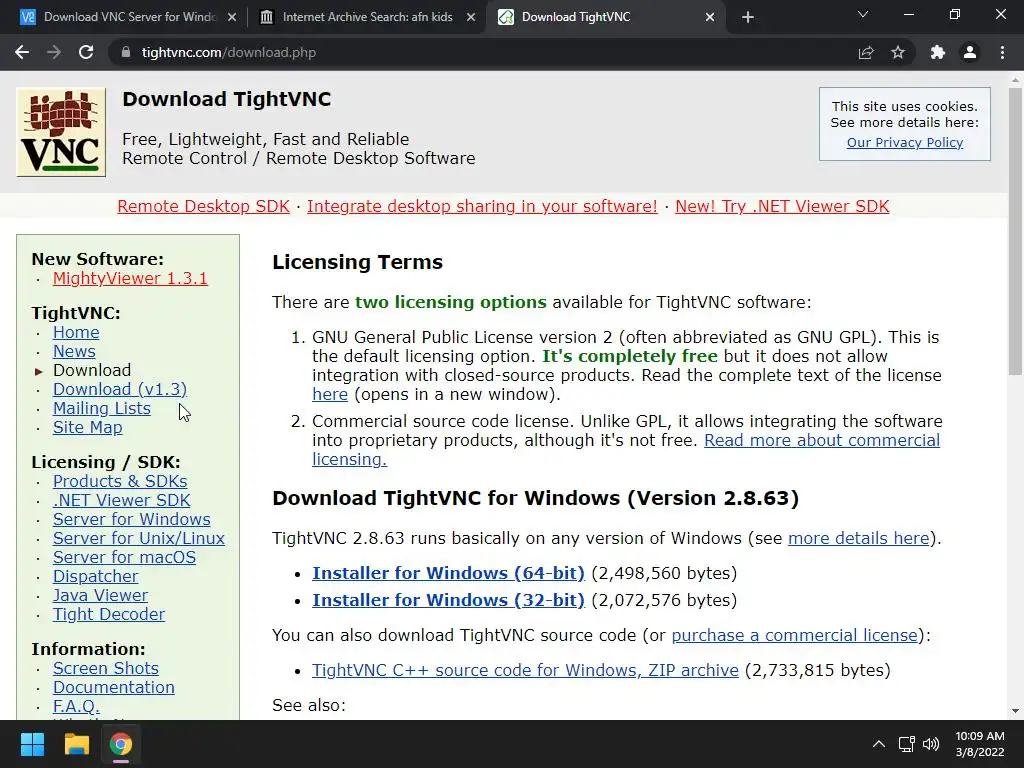This screenshot has width=1024, height=768.
Task: Open F.A.Q. link
Action: (x=76, y=706)
